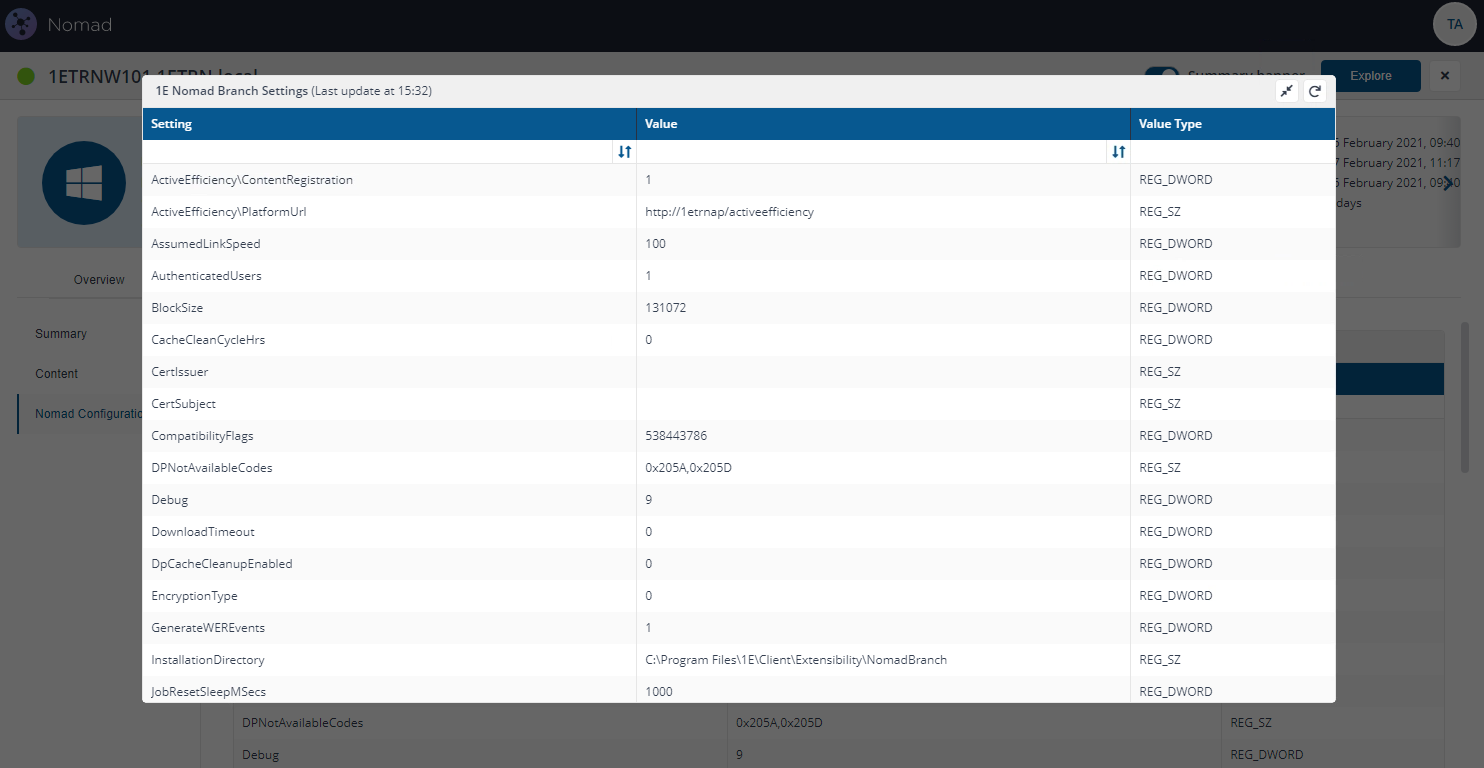Select Content in the side menu
This screenshot has width=1484, height=768.
tap(56, 374)
